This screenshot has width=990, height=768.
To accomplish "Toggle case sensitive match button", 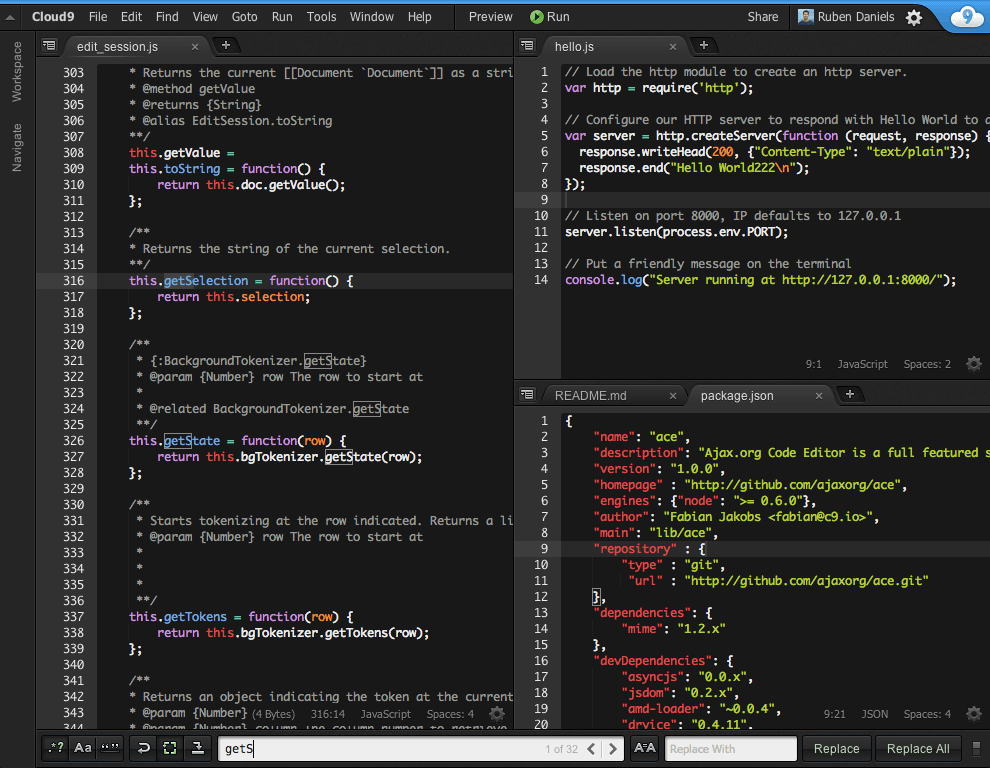I will point(83,748).
